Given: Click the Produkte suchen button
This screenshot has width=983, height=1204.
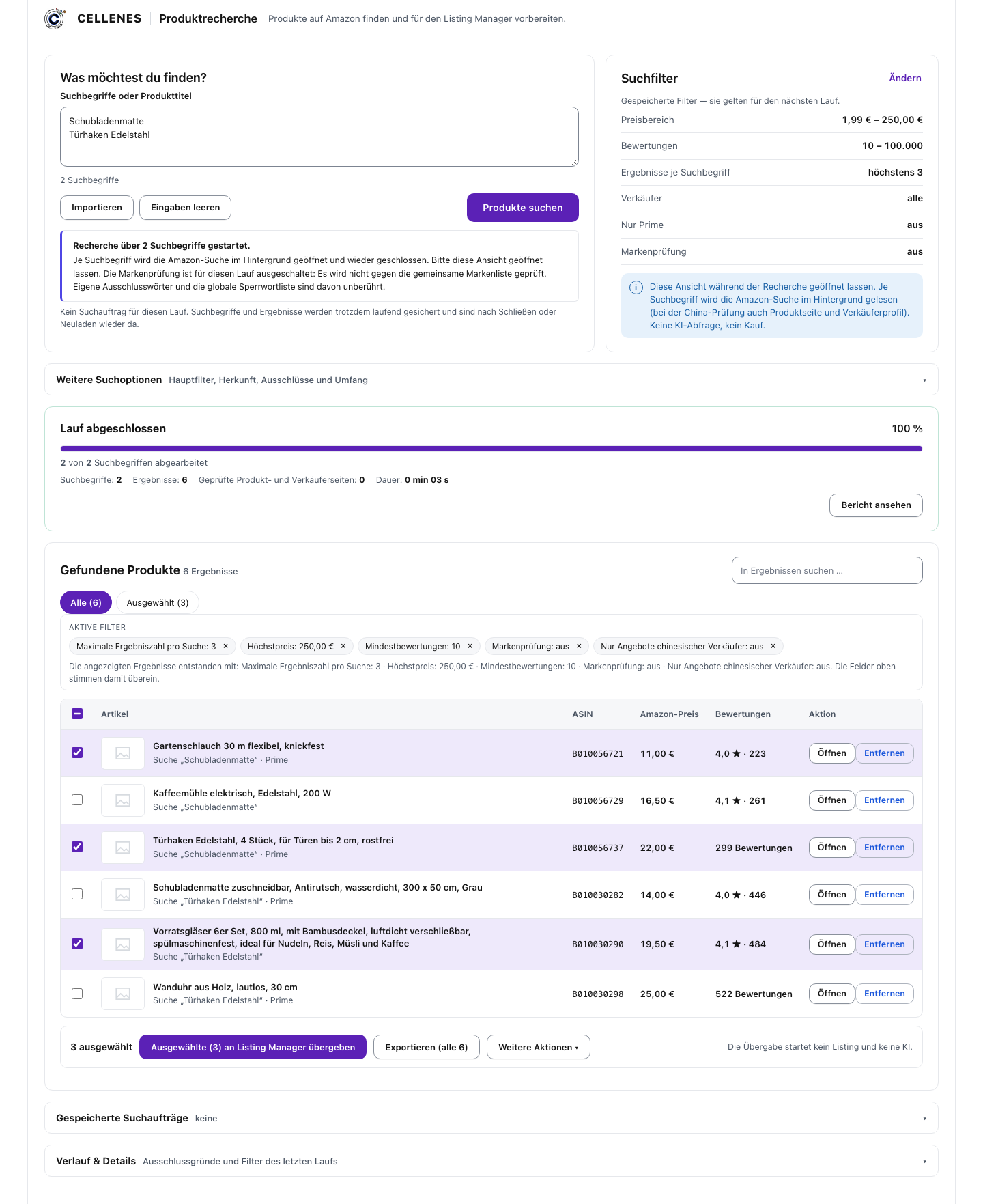Looking at the screenshot, I should tap(523, 208).
